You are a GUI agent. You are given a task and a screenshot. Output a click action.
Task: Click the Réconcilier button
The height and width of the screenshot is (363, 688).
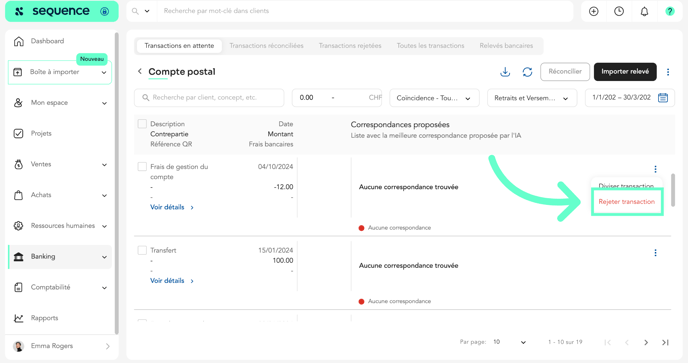(x=565, y=72)
